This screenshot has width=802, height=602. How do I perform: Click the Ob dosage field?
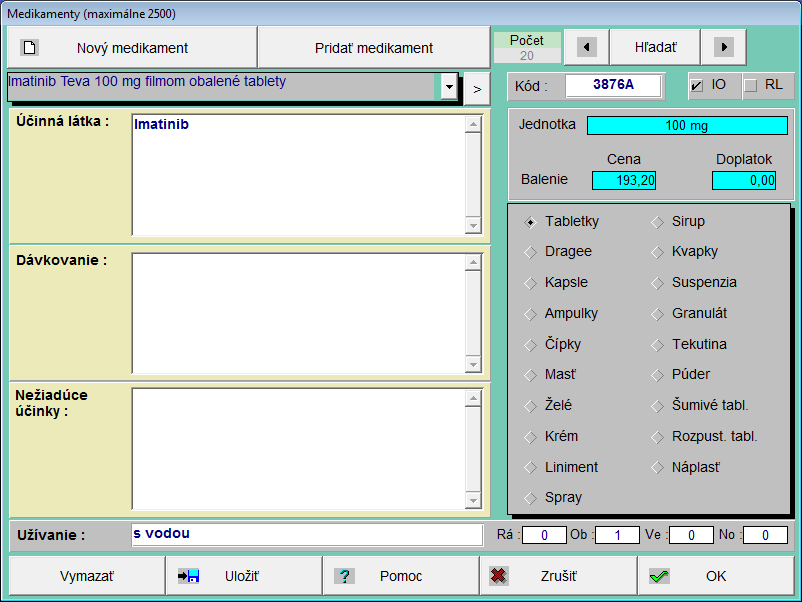617,536
